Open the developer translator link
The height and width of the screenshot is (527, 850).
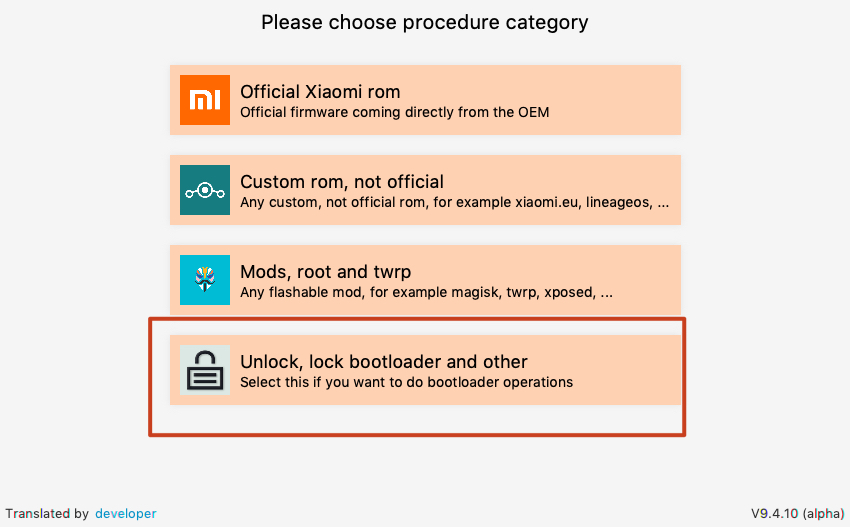tap(126, 513)
